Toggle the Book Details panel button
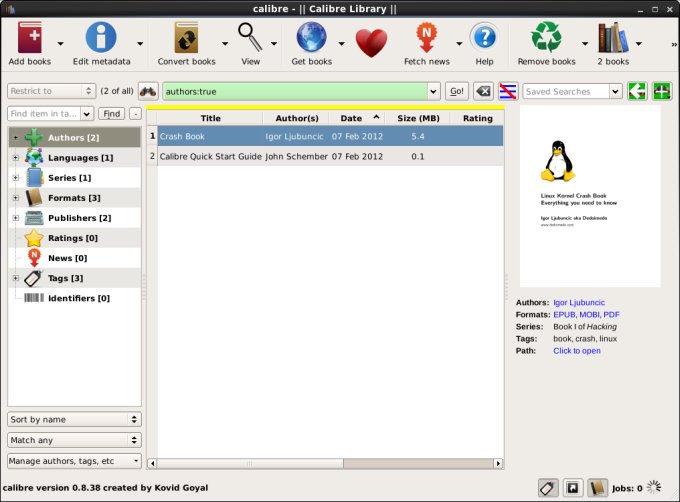Viewport: 680px width, 502px height. point(597,488)
